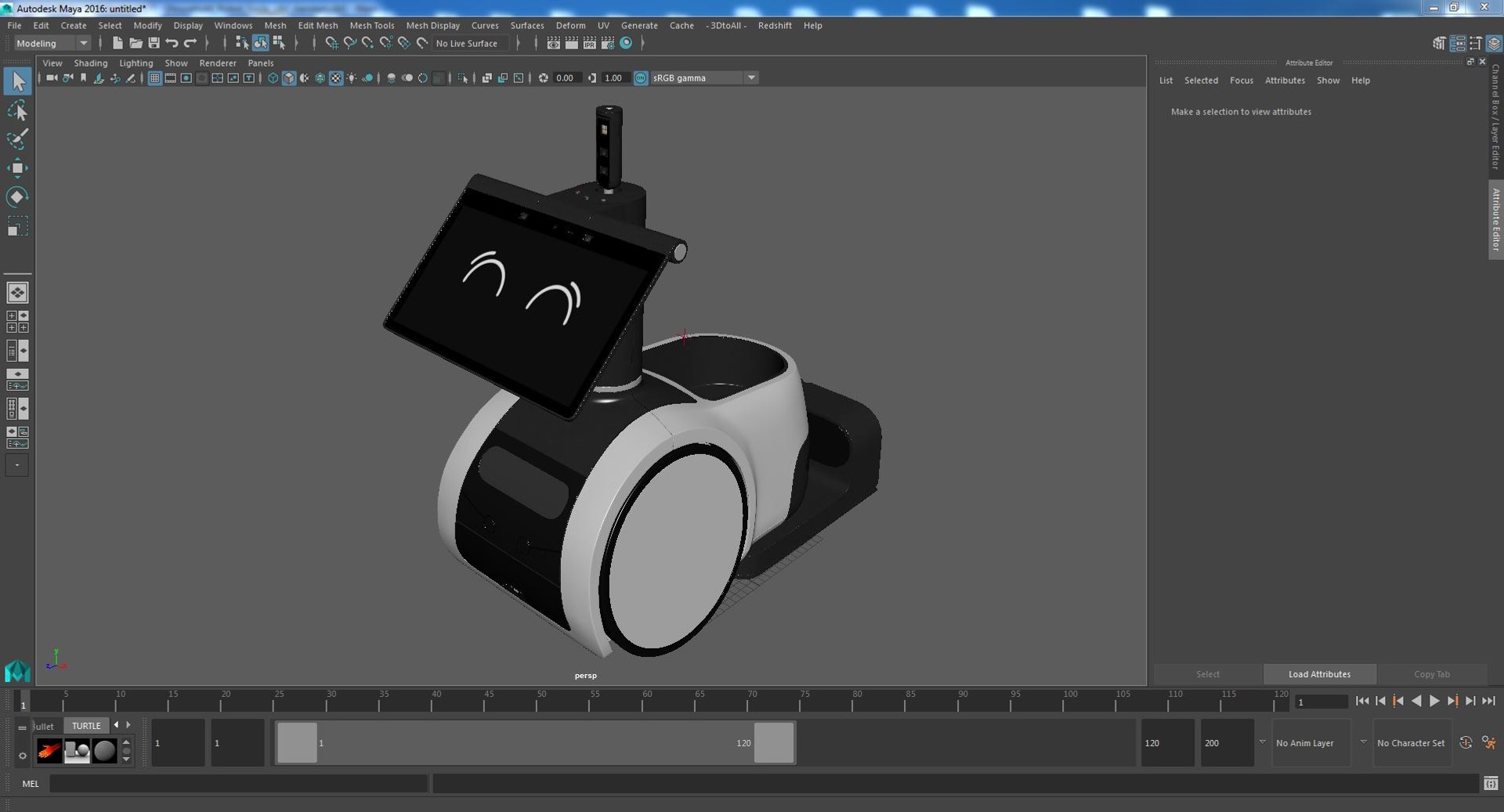Toggle textured display checker icon

pos(336,78)
